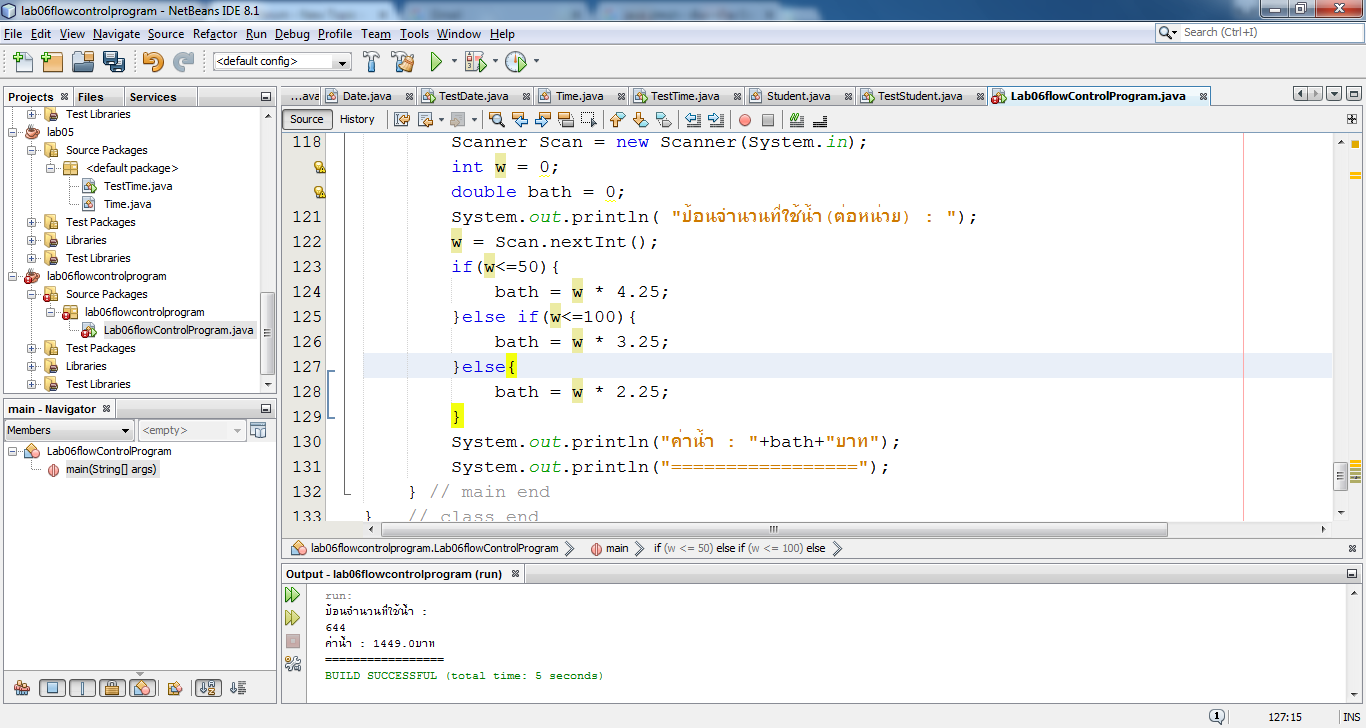Click the New Project toolbar icon
Viewport: 1366px width, 728px height.
click(x=52, y=62)
